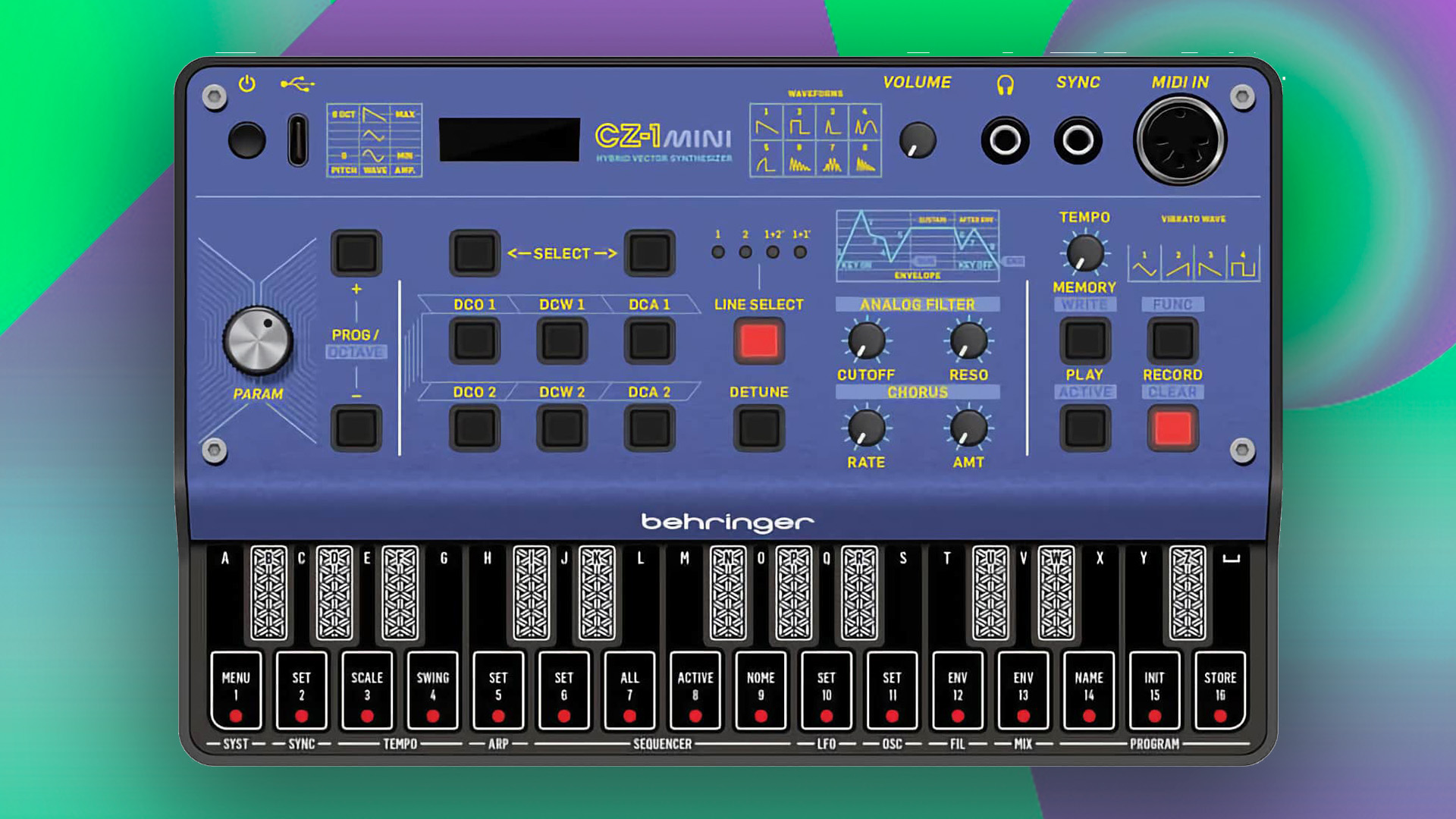Select the DCA 2 button
This screenshot has width=1456, height=819.
point(650,428)
